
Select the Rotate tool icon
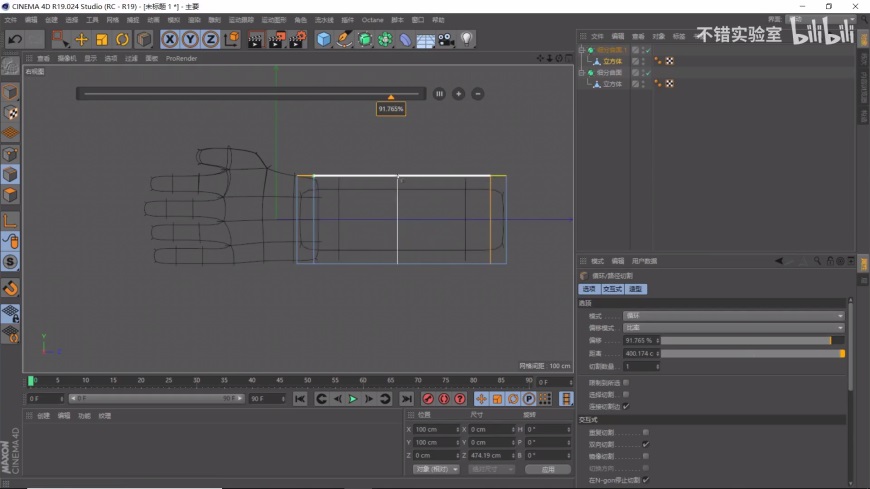(x=122, y=40)
